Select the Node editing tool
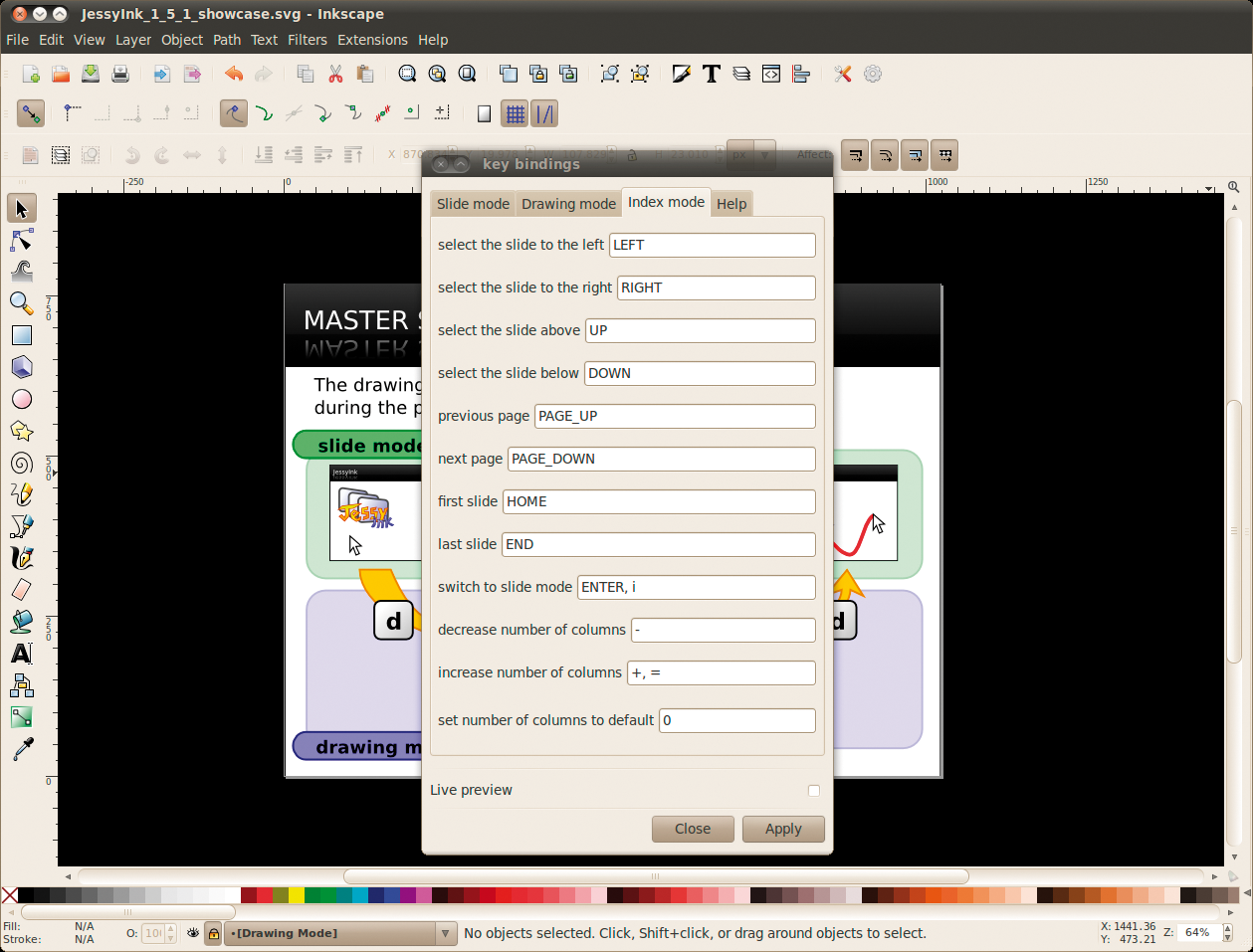The height and width of the screenshot is (952, 1253). click(x=22, y=241)
